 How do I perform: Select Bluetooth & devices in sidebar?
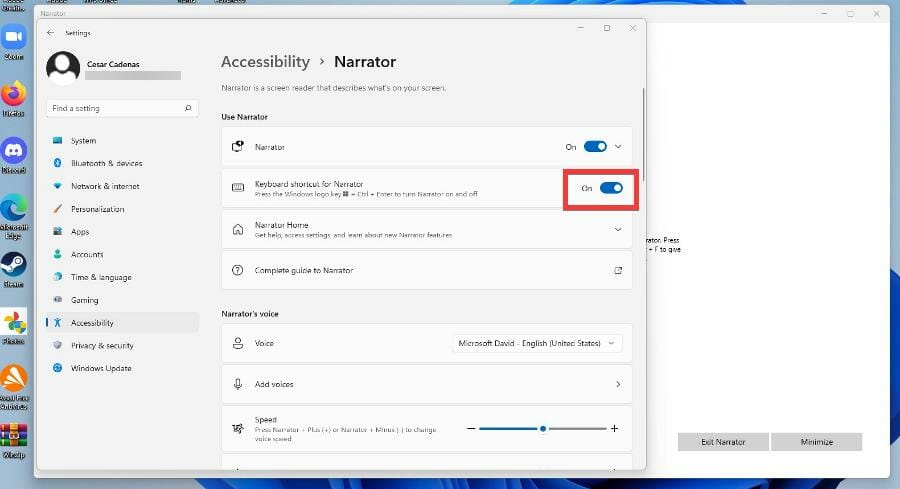[x=122, y=163]
